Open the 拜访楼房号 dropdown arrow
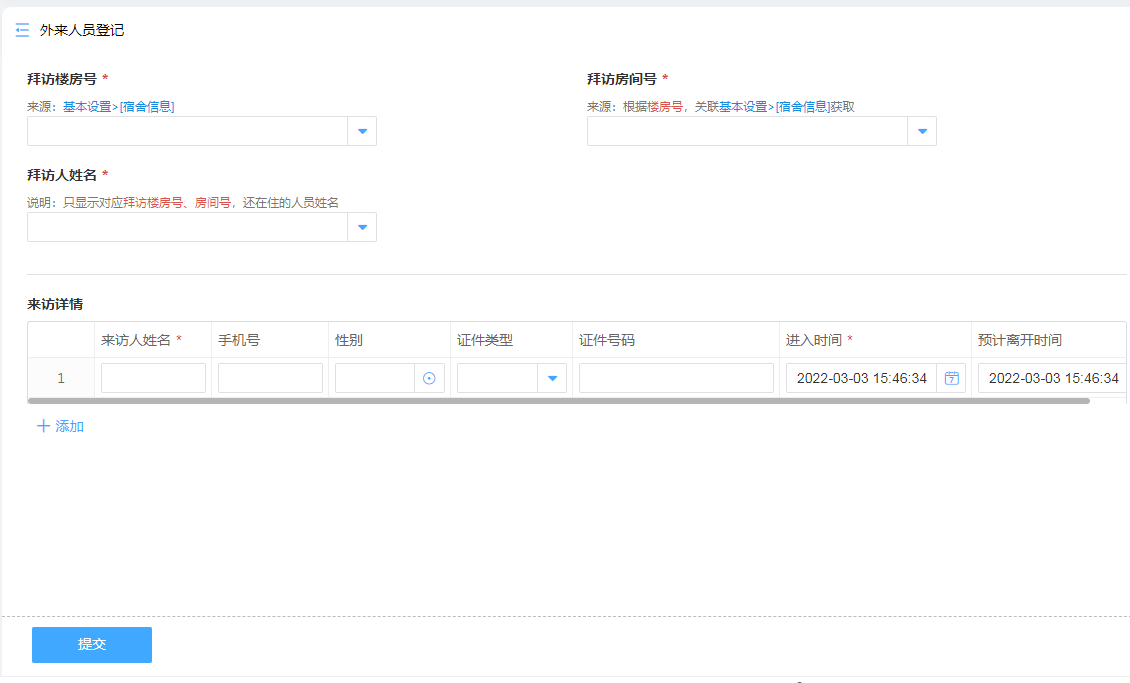 [362, 131]
